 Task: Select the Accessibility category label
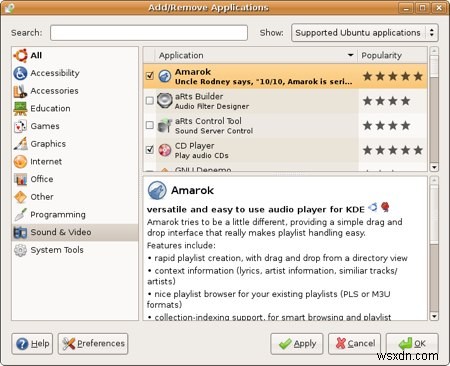coord(55,73)
